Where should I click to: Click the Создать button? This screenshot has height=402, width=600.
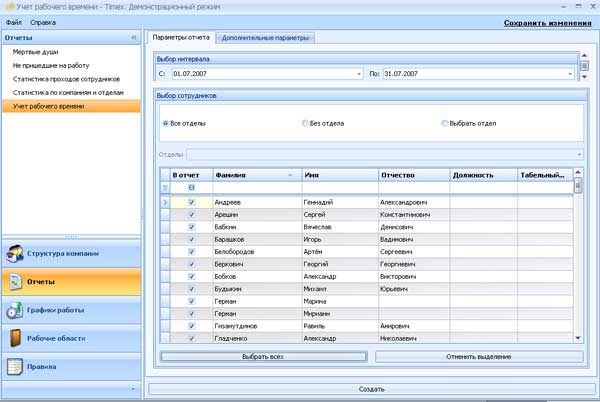(372, 389)
